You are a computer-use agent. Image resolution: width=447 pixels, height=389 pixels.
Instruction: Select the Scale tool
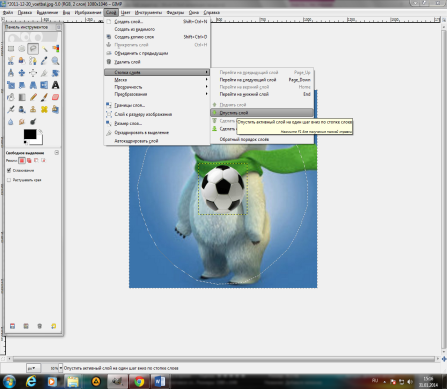coord(11,85)
